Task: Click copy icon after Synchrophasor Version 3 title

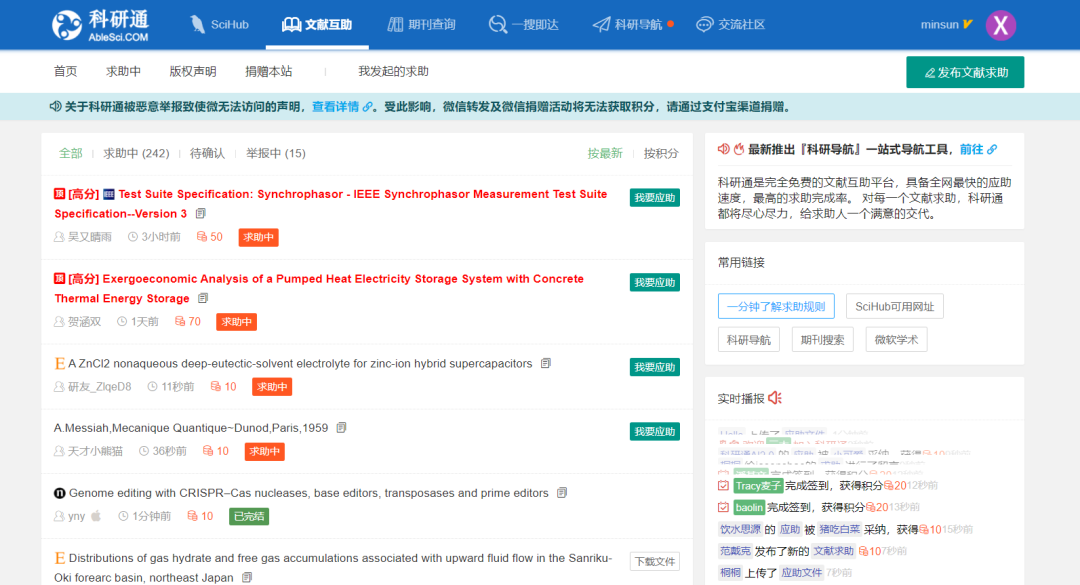Action: pyautogui.click(x=200, y=214)
